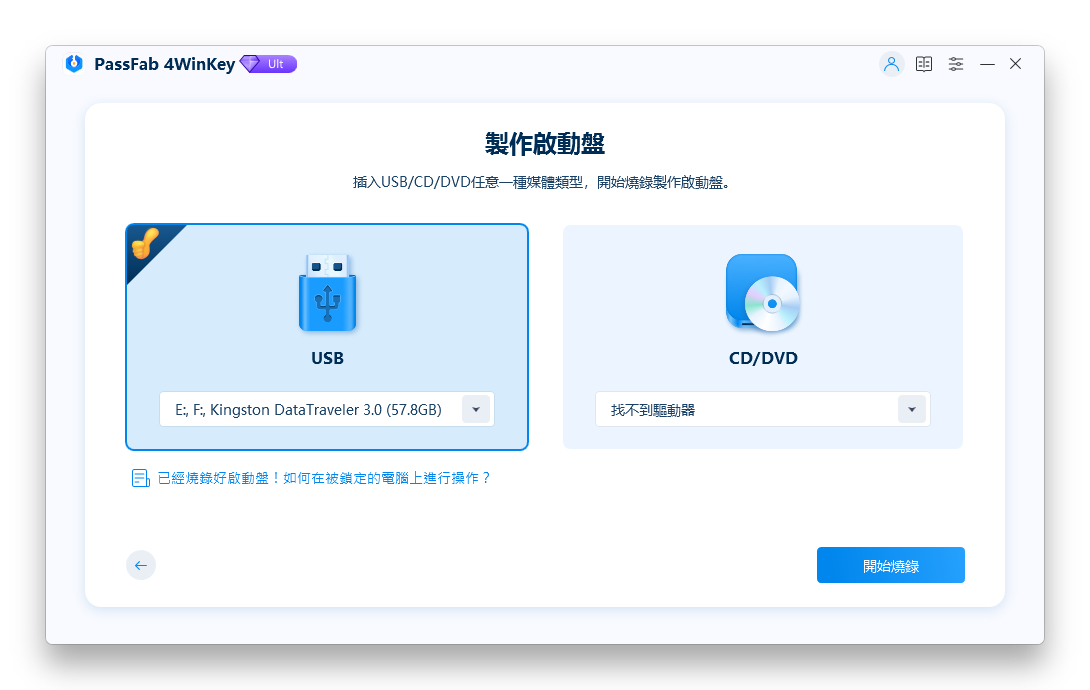Click the 製作啟動盤 heading
The width and height of the screenshot is (1090, 690).
[545, 144]
